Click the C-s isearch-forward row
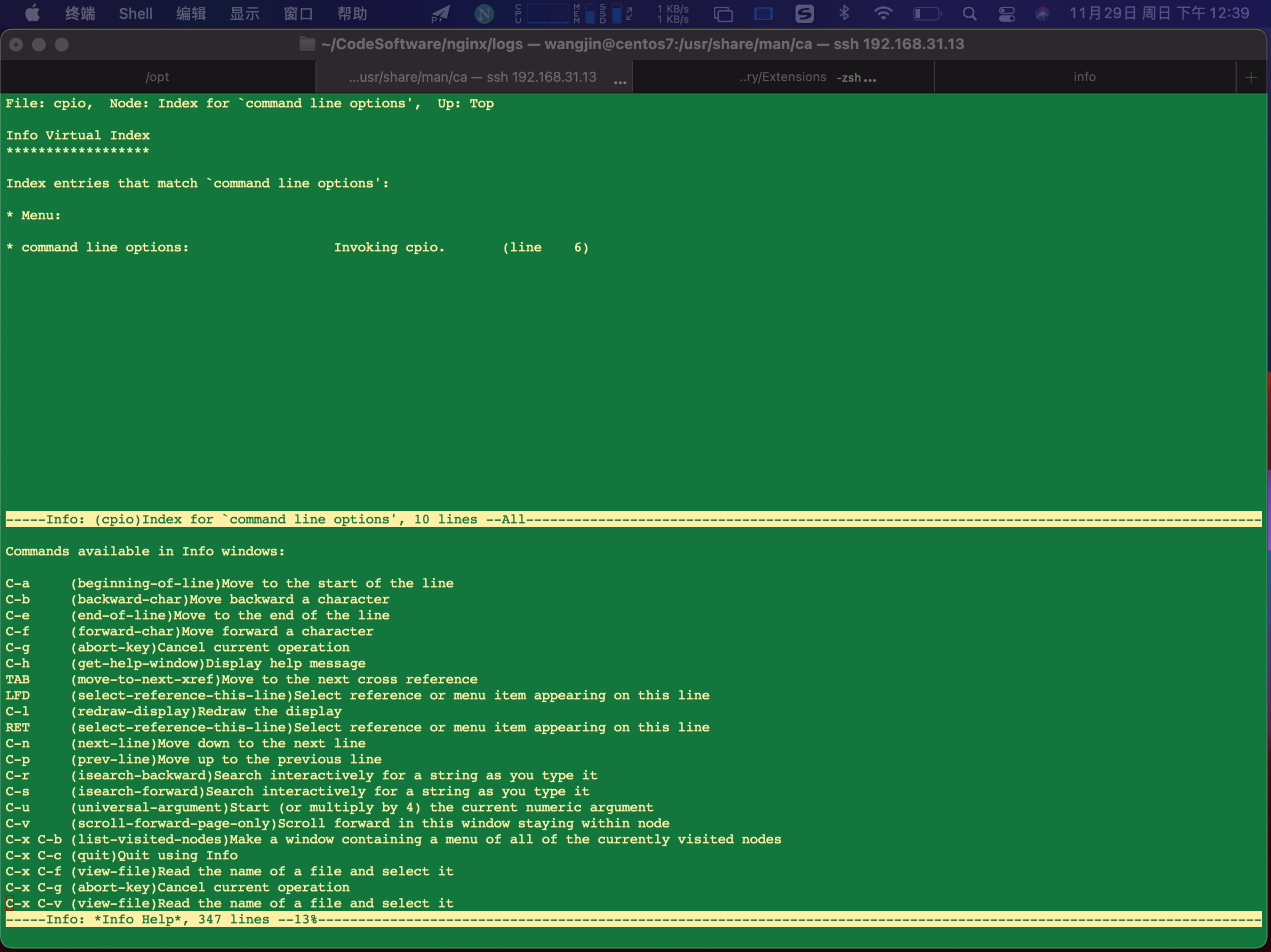 (298, 791)
